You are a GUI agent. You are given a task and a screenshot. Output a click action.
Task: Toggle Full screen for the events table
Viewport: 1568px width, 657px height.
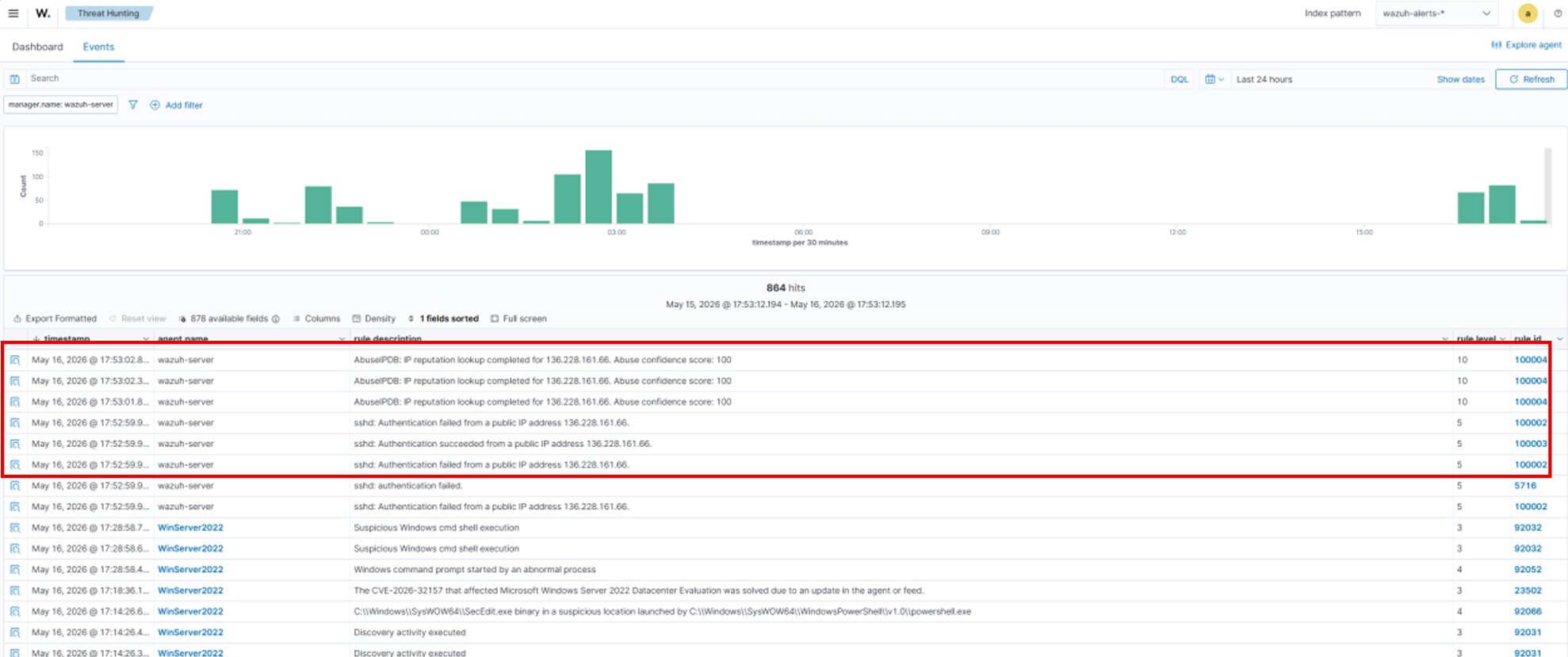518,319
